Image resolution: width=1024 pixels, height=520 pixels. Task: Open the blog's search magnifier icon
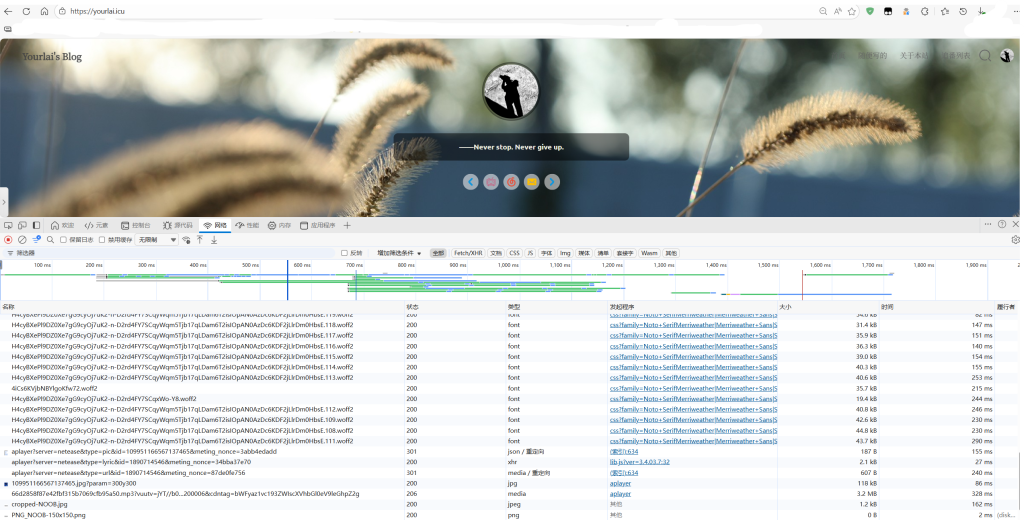(985, 56)
